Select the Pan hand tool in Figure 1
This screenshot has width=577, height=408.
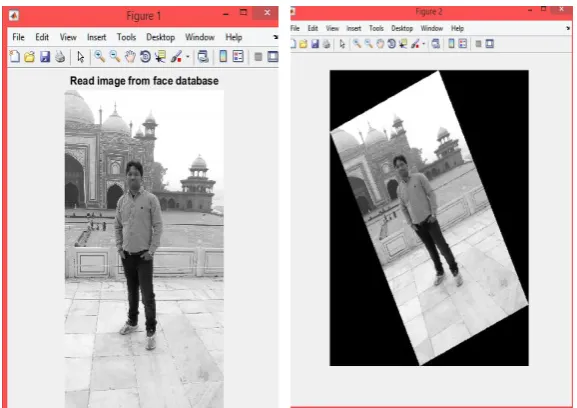[130, 57]
